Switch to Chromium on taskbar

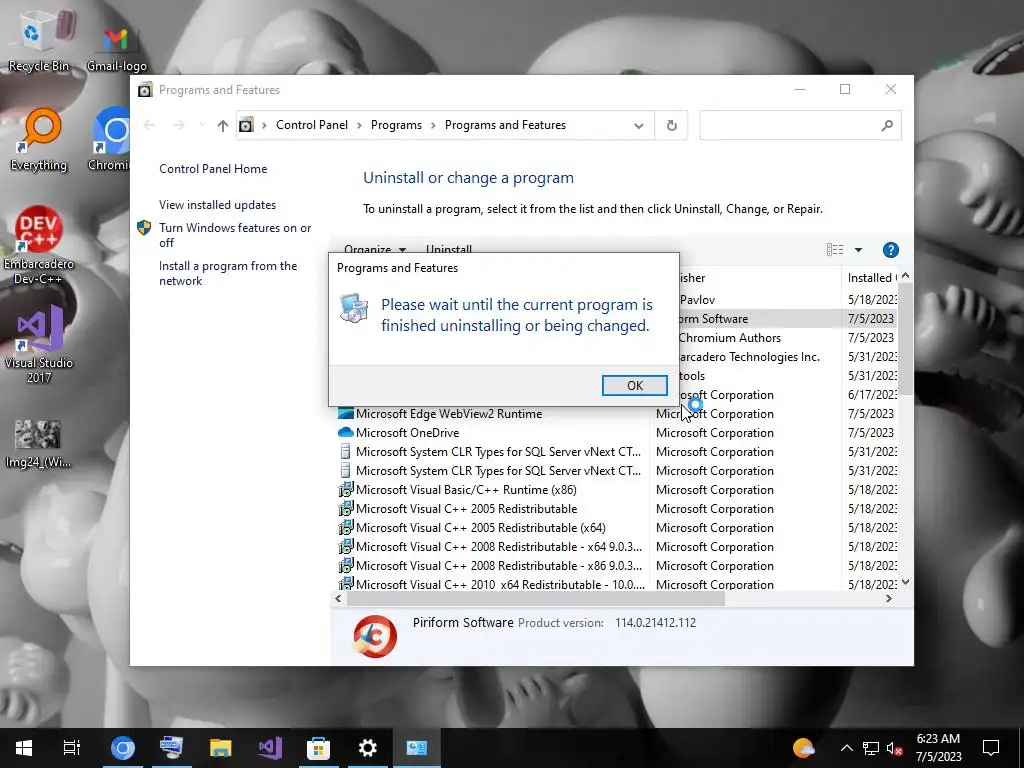pyautogui.click(x=122, y=748)
